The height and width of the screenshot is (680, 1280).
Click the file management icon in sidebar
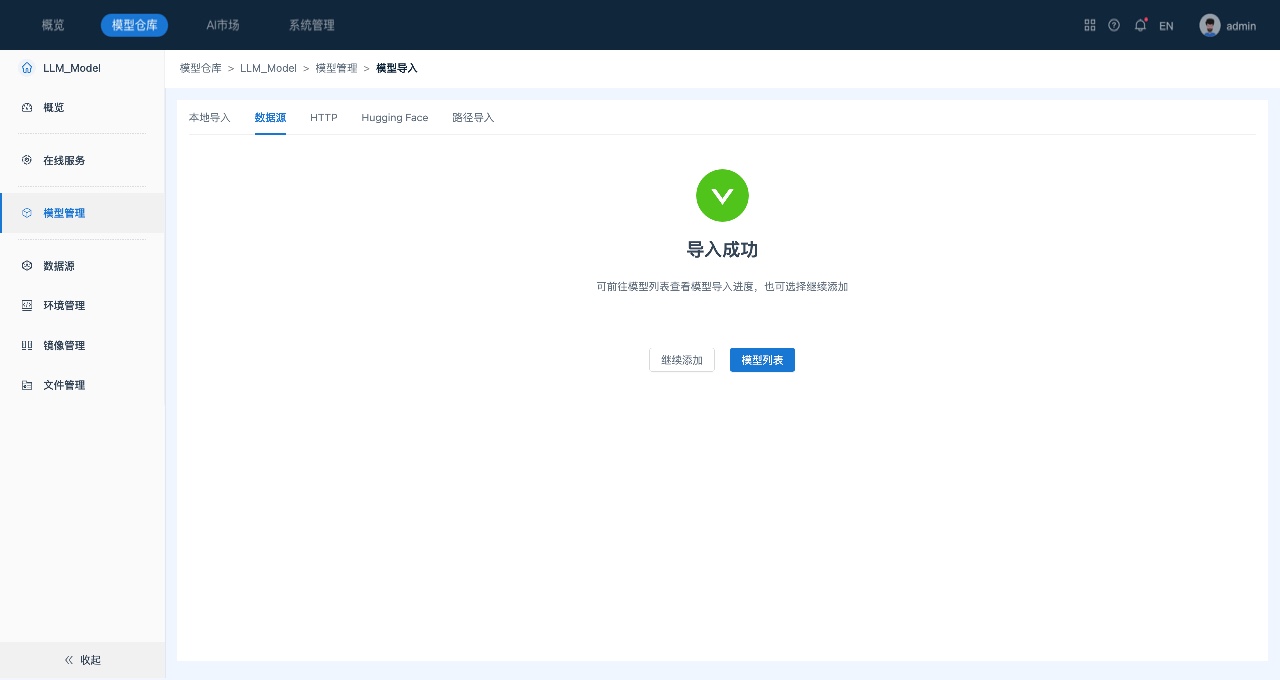point(27,385)
